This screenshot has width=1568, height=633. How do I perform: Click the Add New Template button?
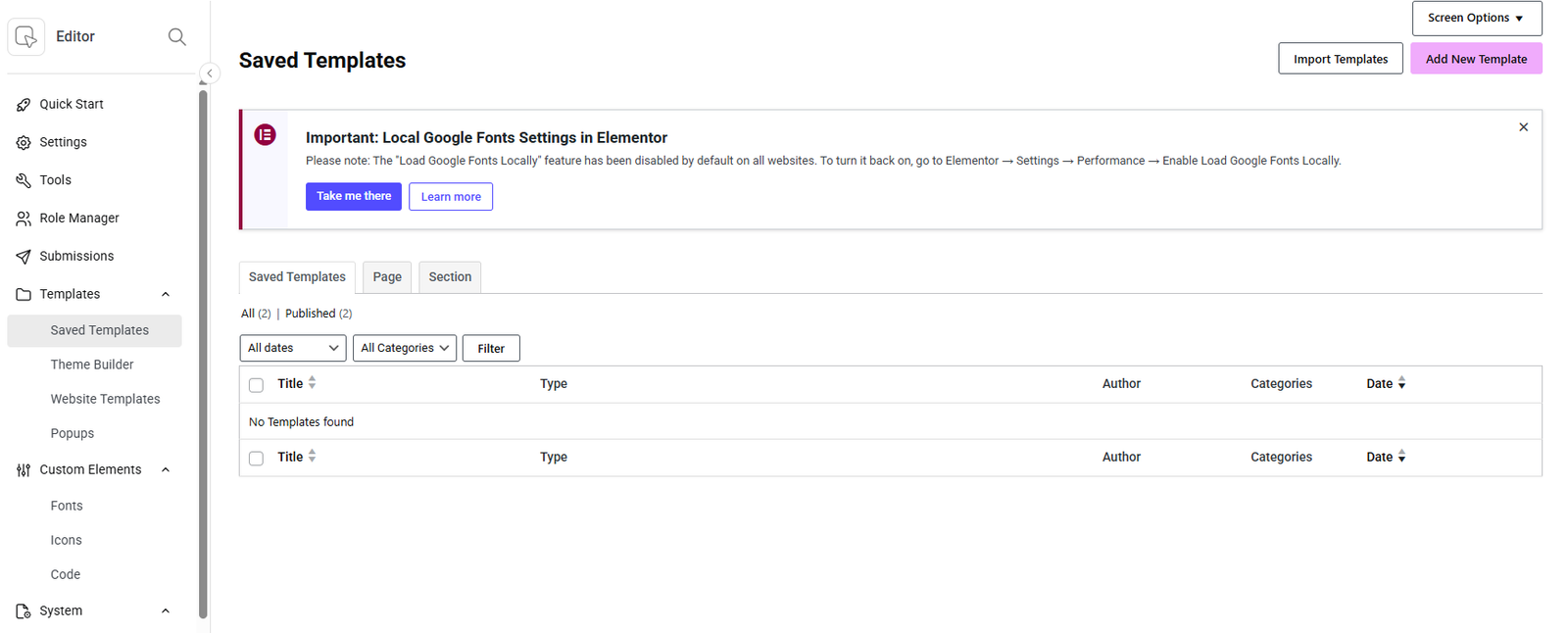pos(1475,59)
